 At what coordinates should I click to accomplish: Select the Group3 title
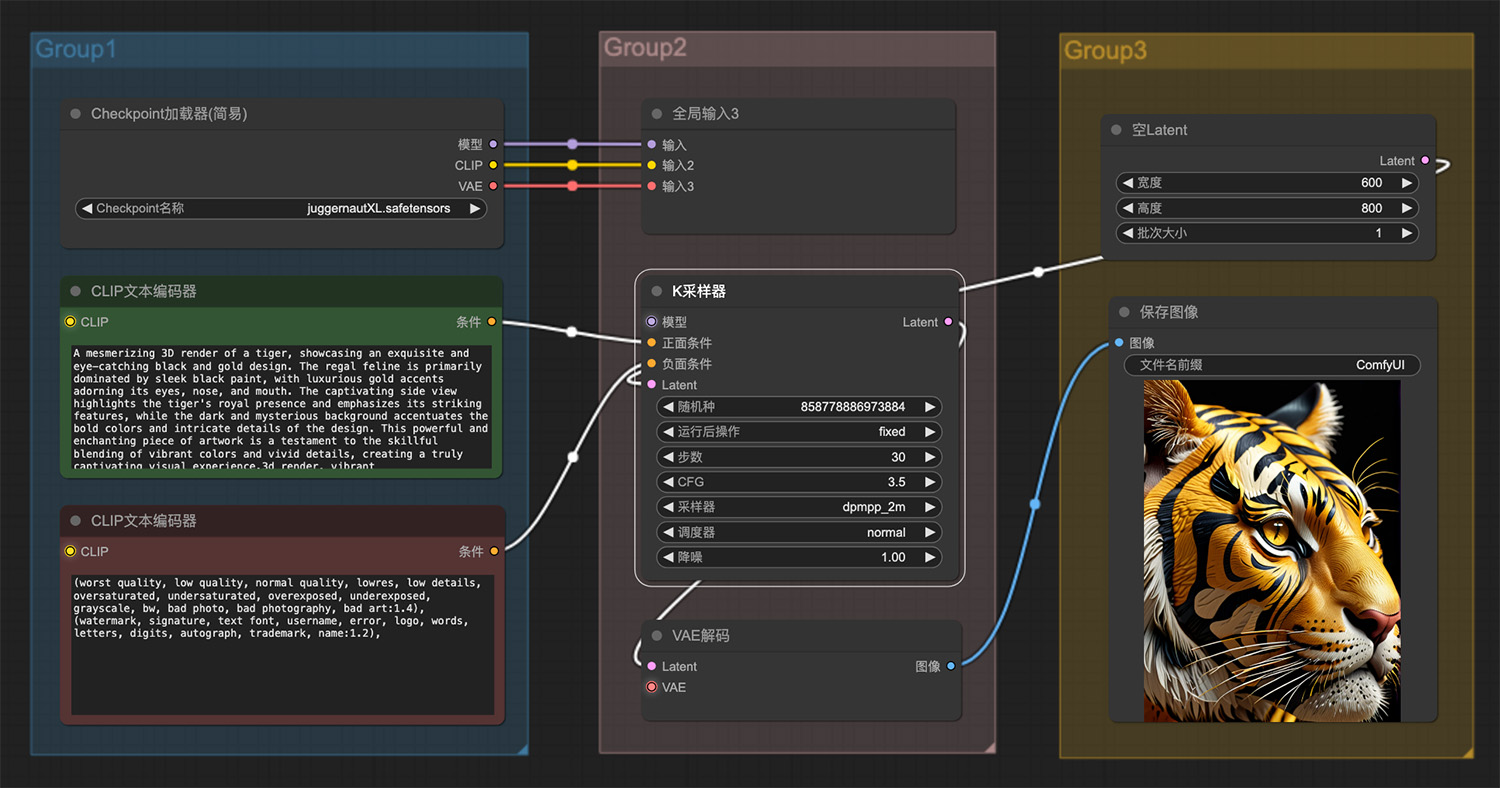(1105, 50)
